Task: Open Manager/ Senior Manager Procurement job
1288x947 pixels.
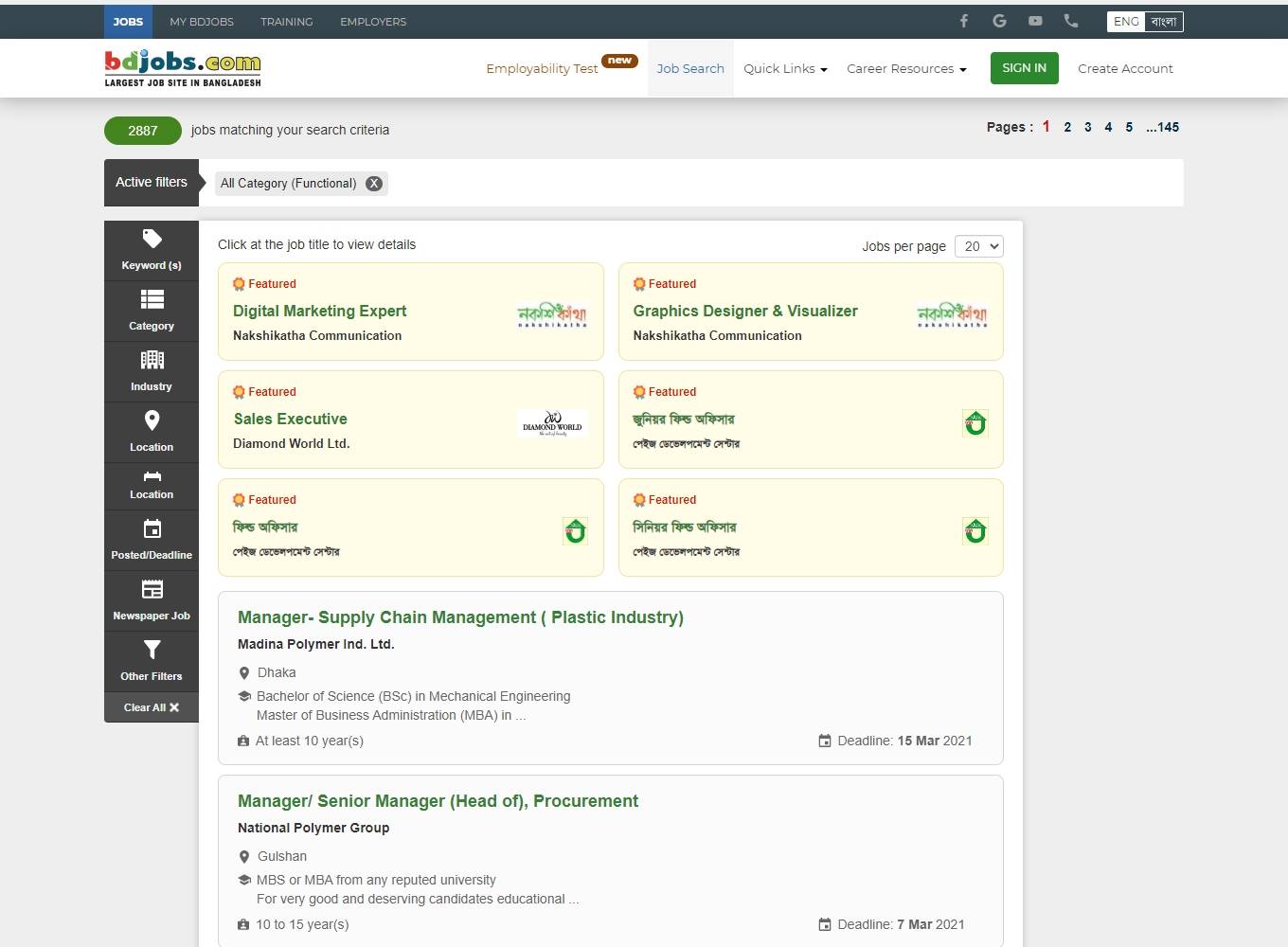Action: 438,801
